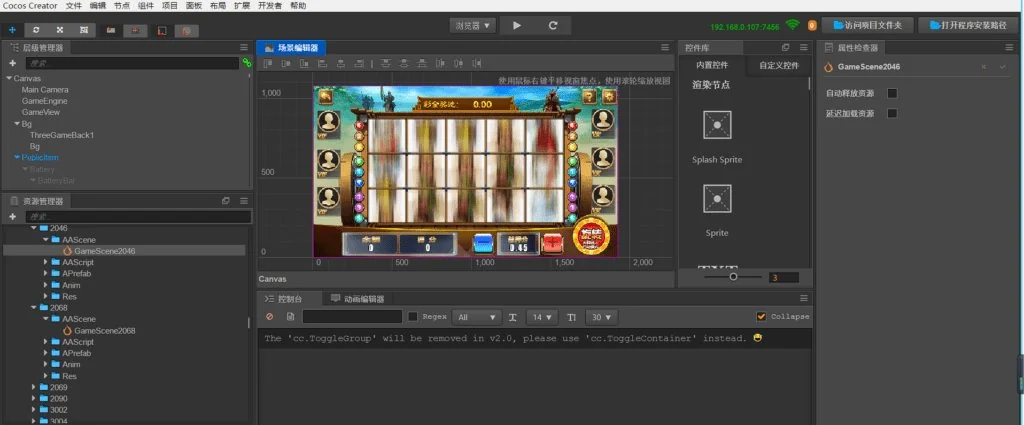This screenshot has width=1024, height=425.
Task: Open the log level All dropdown
Action: [476, 317]
